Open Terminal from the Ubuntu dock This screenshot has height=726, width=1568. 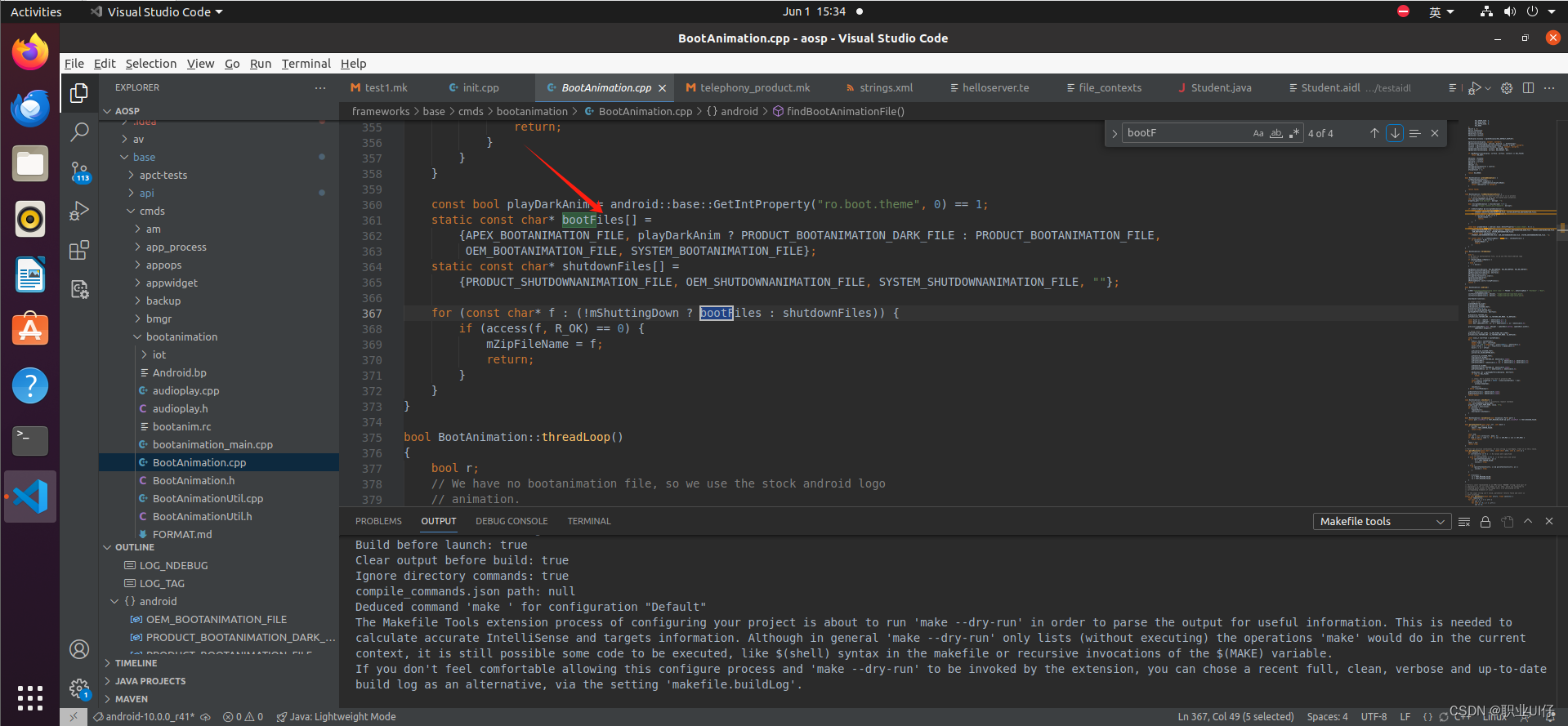pos(30,441)
